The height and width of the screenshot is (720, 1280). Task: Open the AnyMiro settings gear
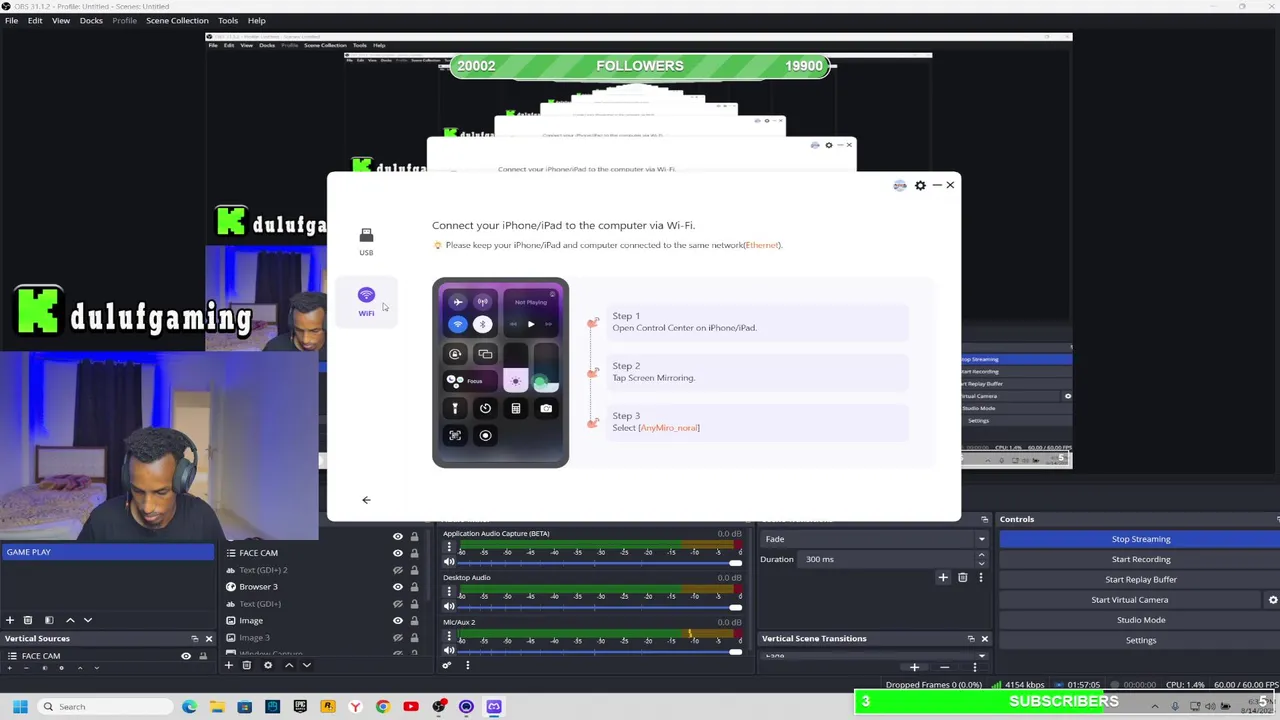point(920,185)
